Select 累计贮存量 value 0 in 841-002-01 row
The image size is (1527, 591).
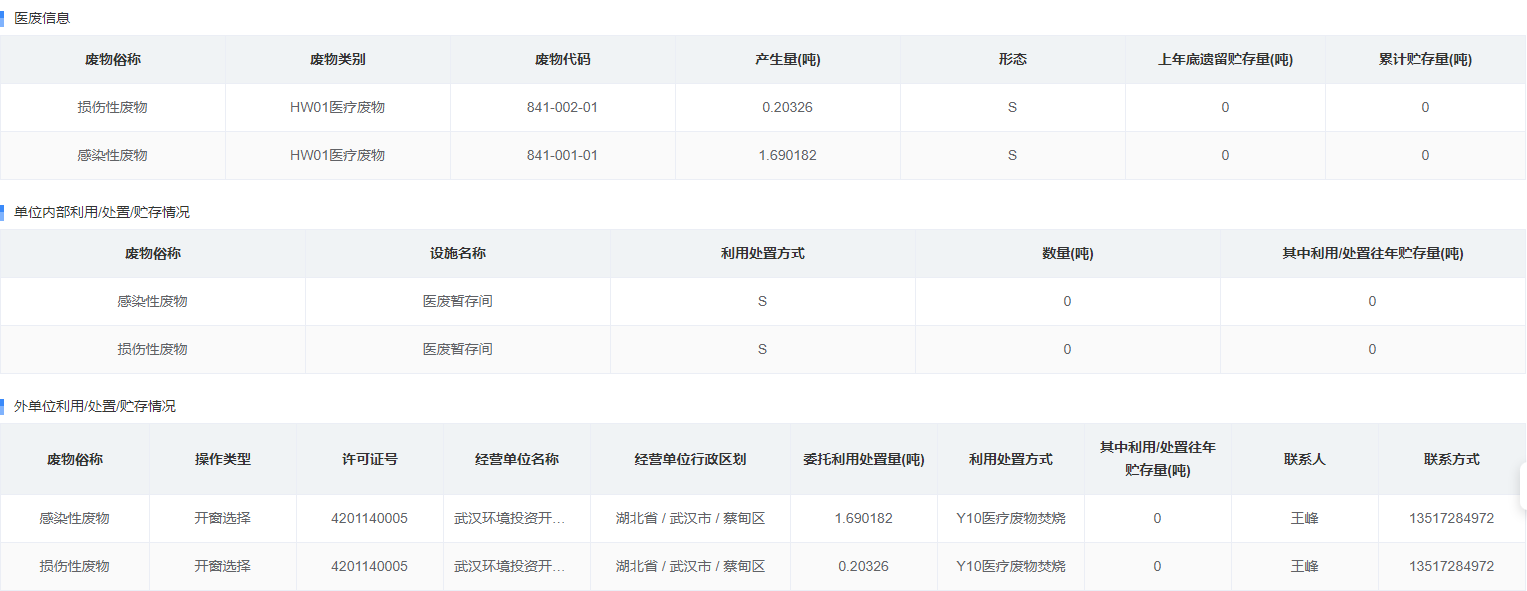click(1425, 107)
